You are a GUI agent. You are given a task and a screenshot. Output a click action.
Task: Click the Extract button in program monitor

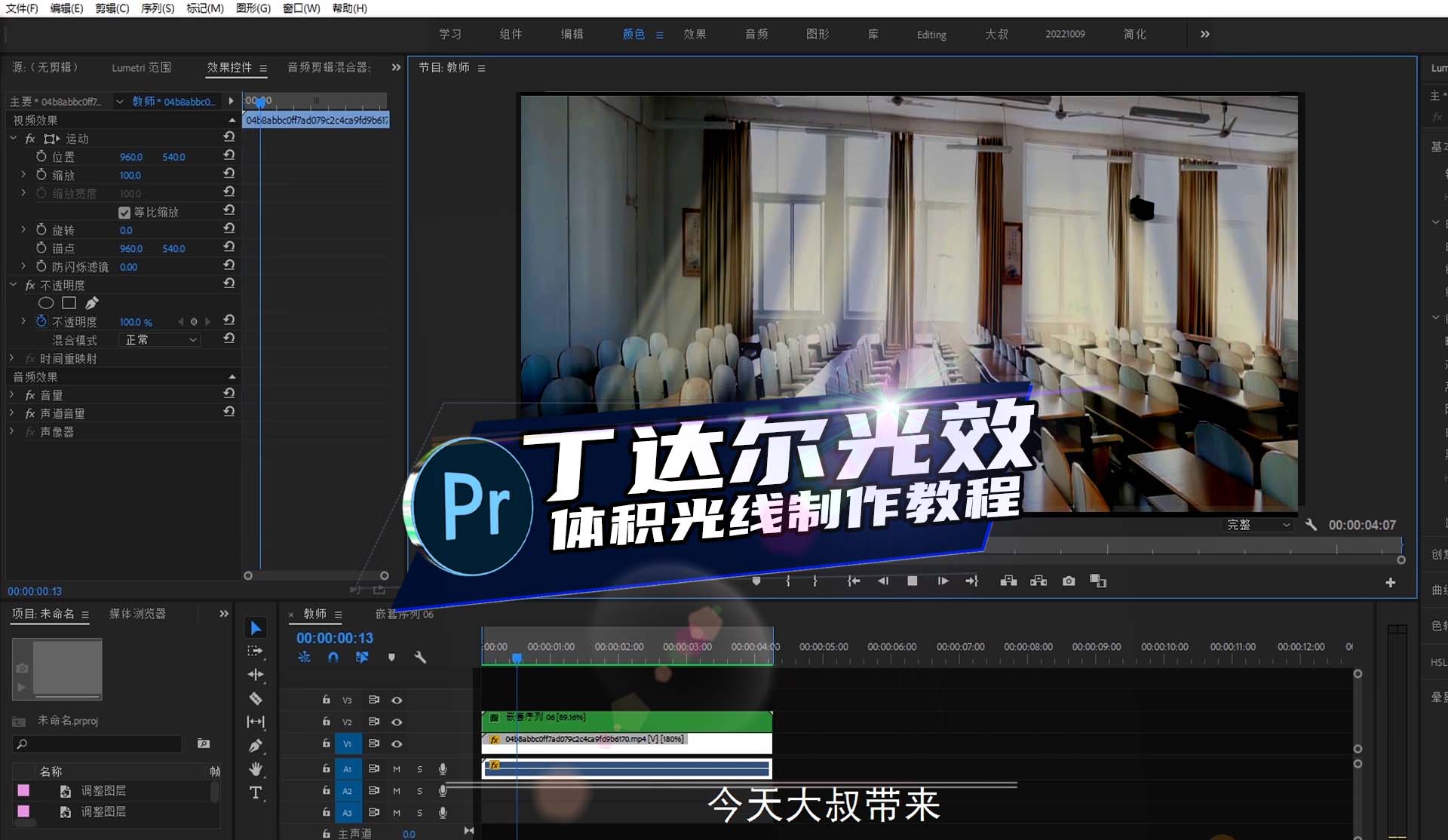[1038, 581]
